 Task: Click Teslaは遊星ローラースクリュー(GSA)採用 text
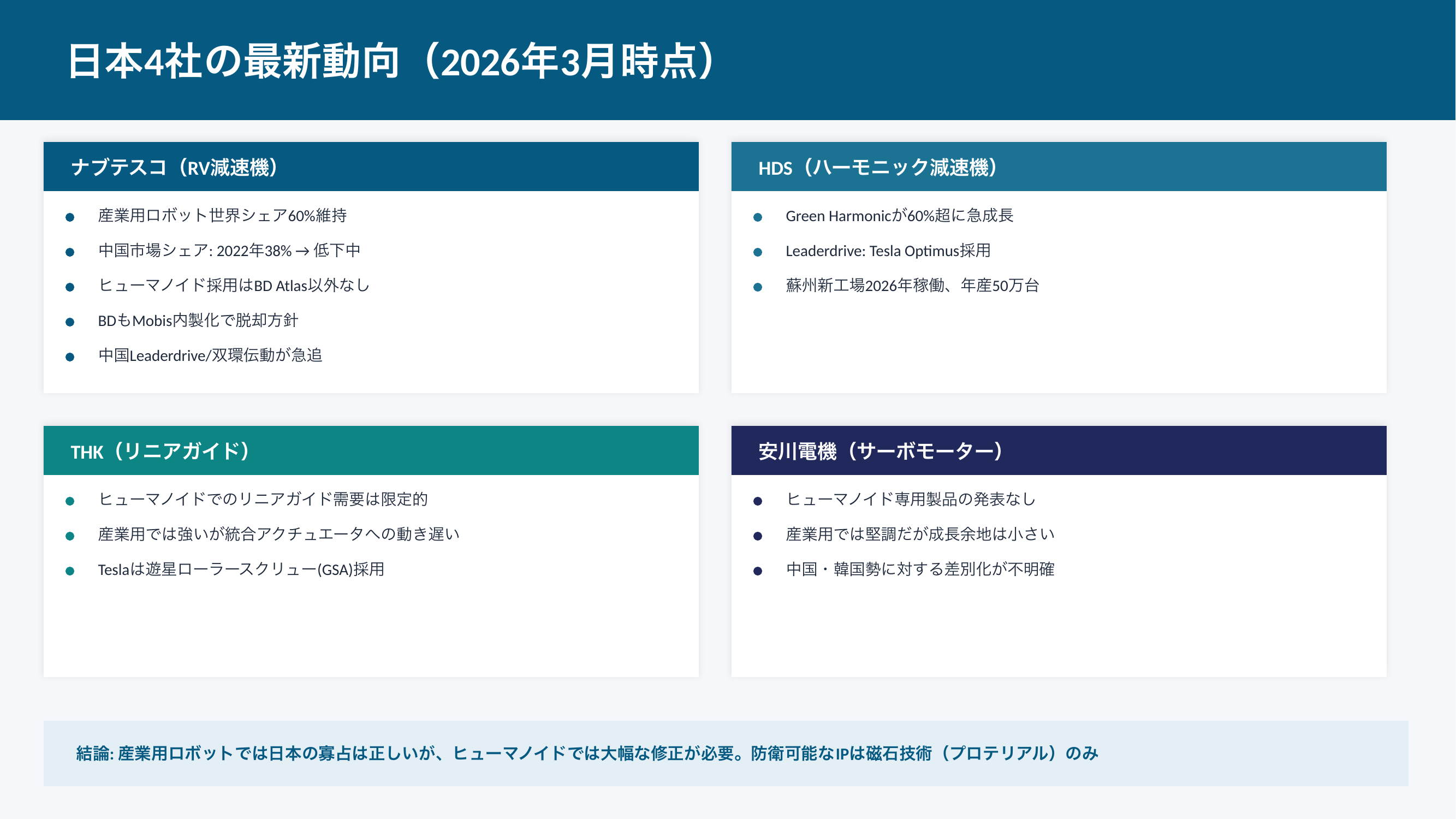241,569
